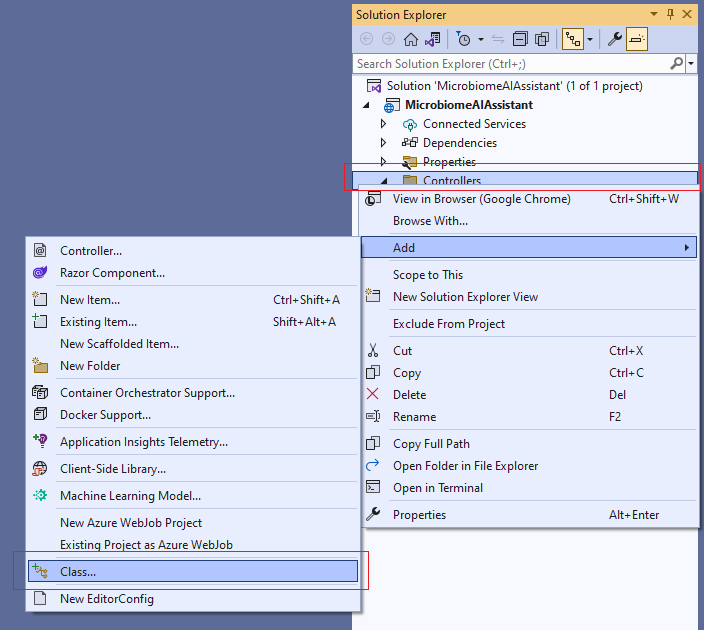704x630 pixels.
Task: Choose Rename in context menu
Action: (529, 417)
